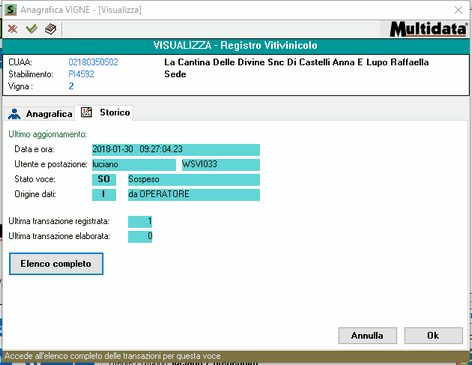The width and height of the screenshot is (472, 365).
Task: Click the Vigna value 2
Action: (71, 86)
